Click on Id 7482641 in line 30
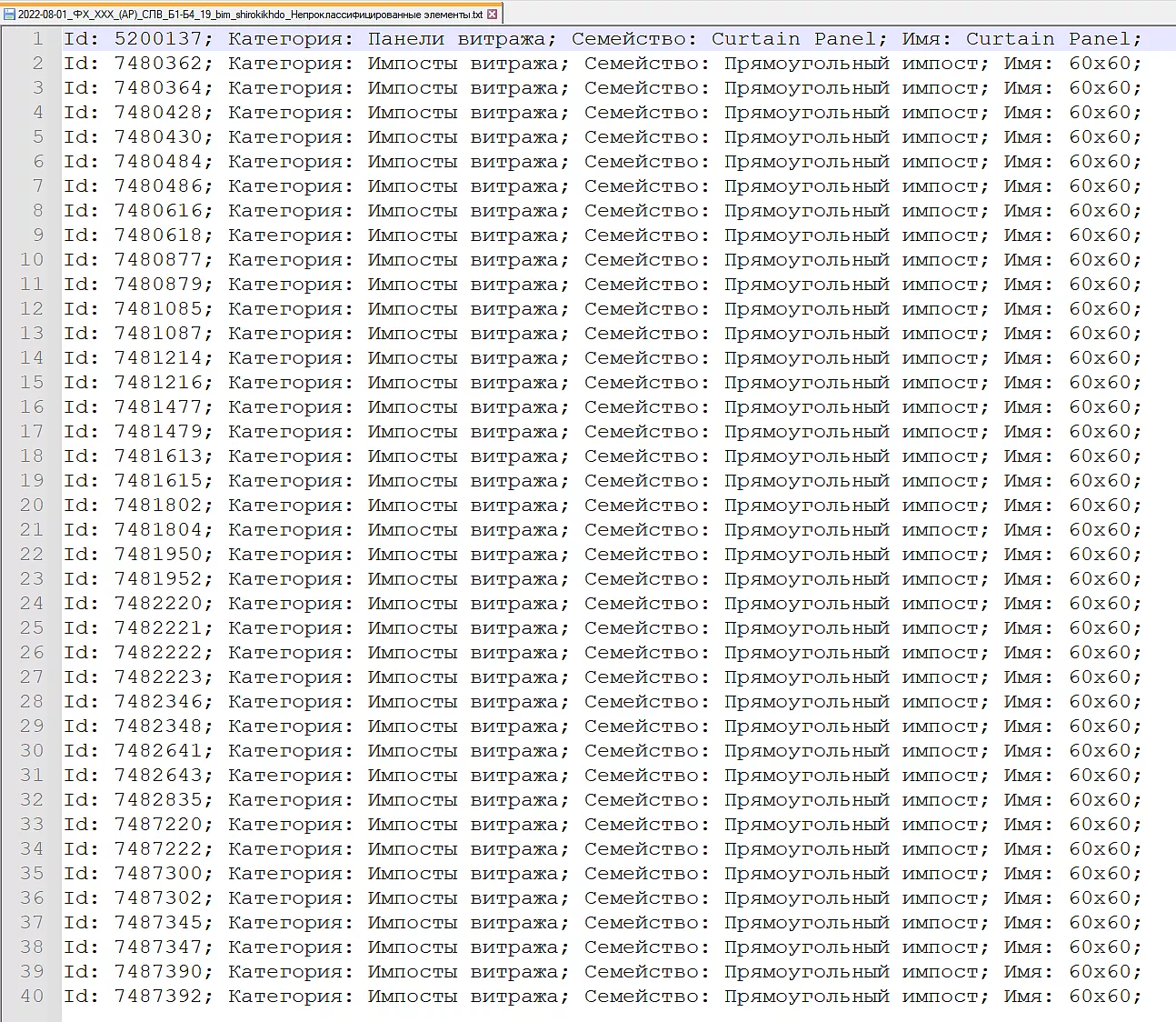 coord(158,751)
